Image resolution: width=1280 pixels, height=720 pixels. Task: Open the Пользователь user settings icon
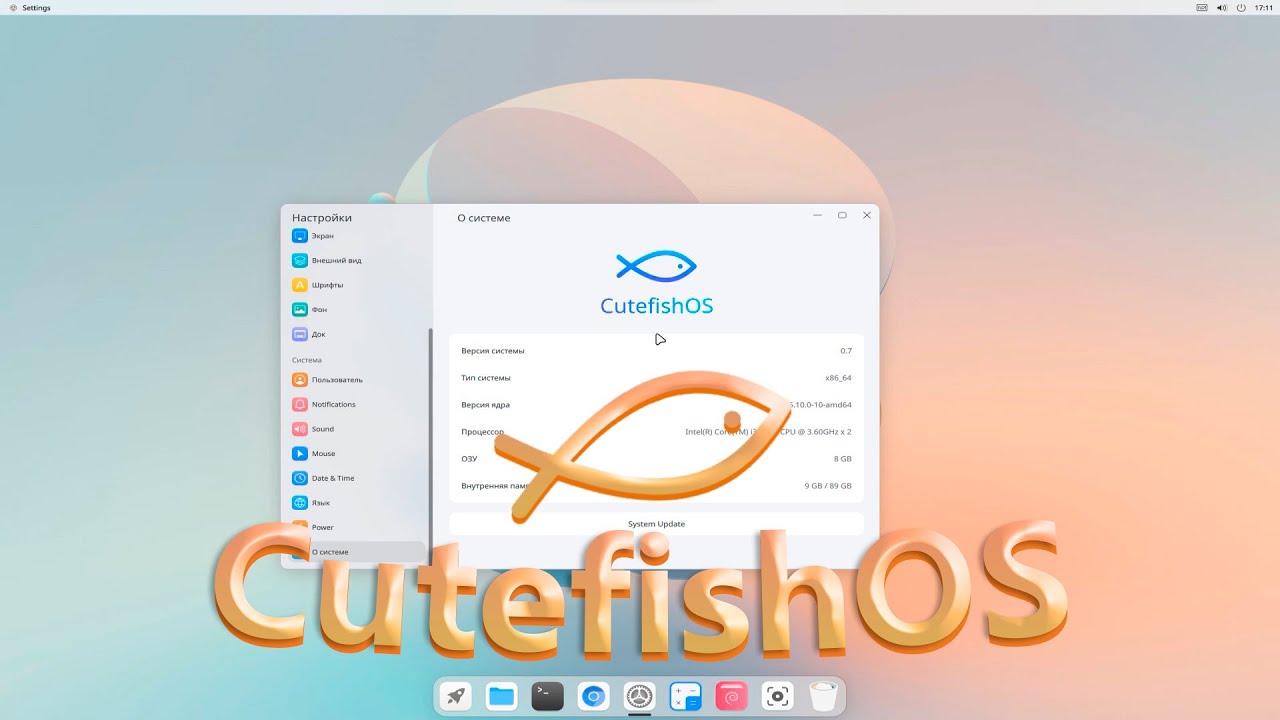click(299, 380)
